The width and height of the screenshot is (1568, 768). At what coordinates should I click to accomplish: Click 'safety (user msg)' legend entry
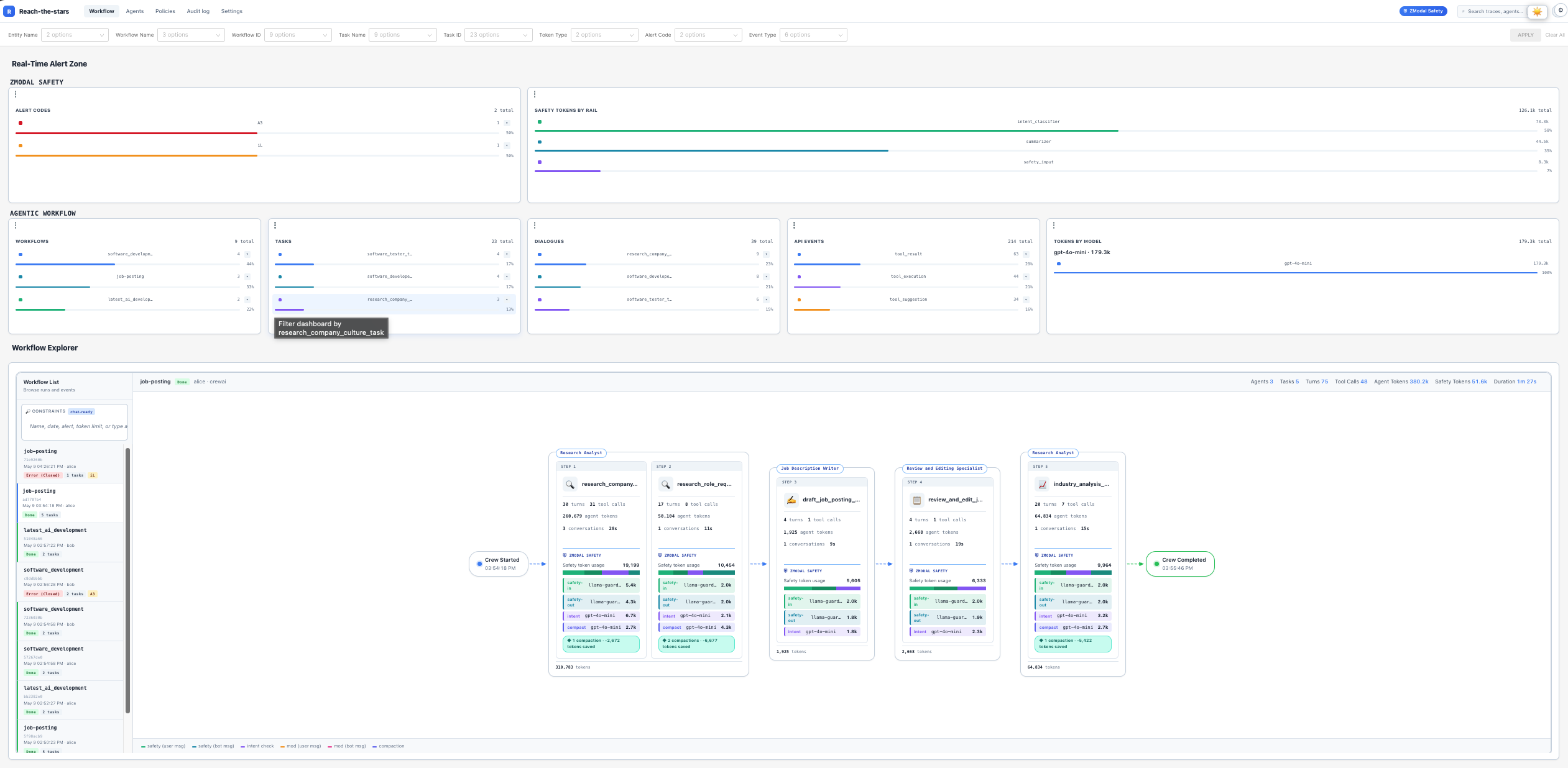tap(164, 746)
